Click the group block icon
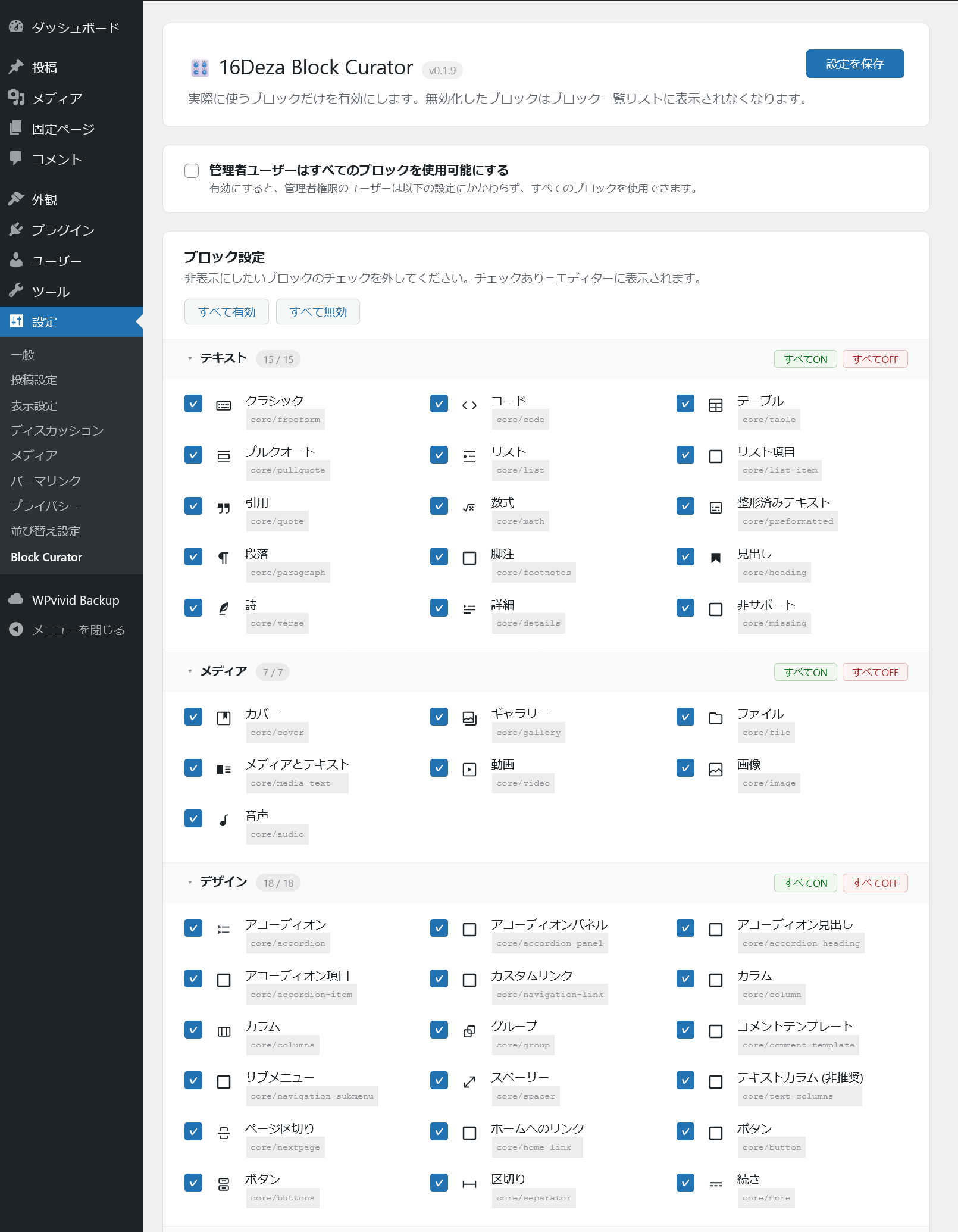This screenshot has height=1232, width=958. coord(469,1031)
